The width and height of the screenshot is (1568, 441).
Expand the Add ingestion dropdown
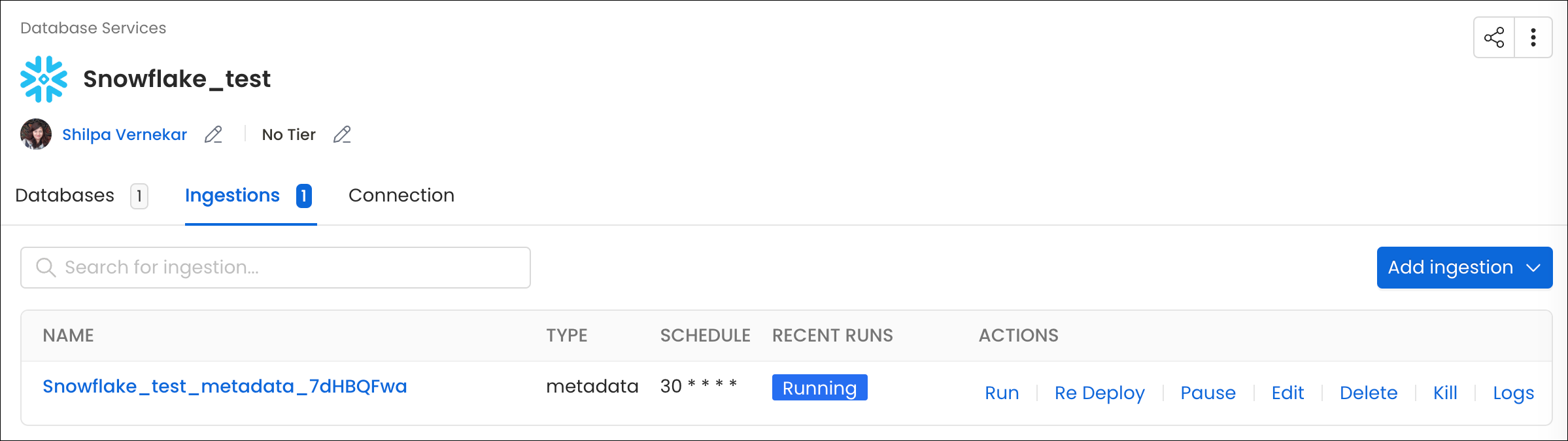(x=1464, y=268)
